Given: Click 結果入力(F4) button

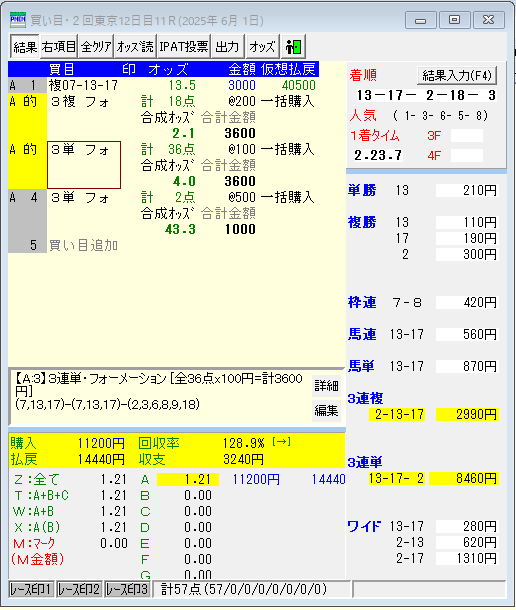Looking at the screenshot, I should [x=457, y=75].
